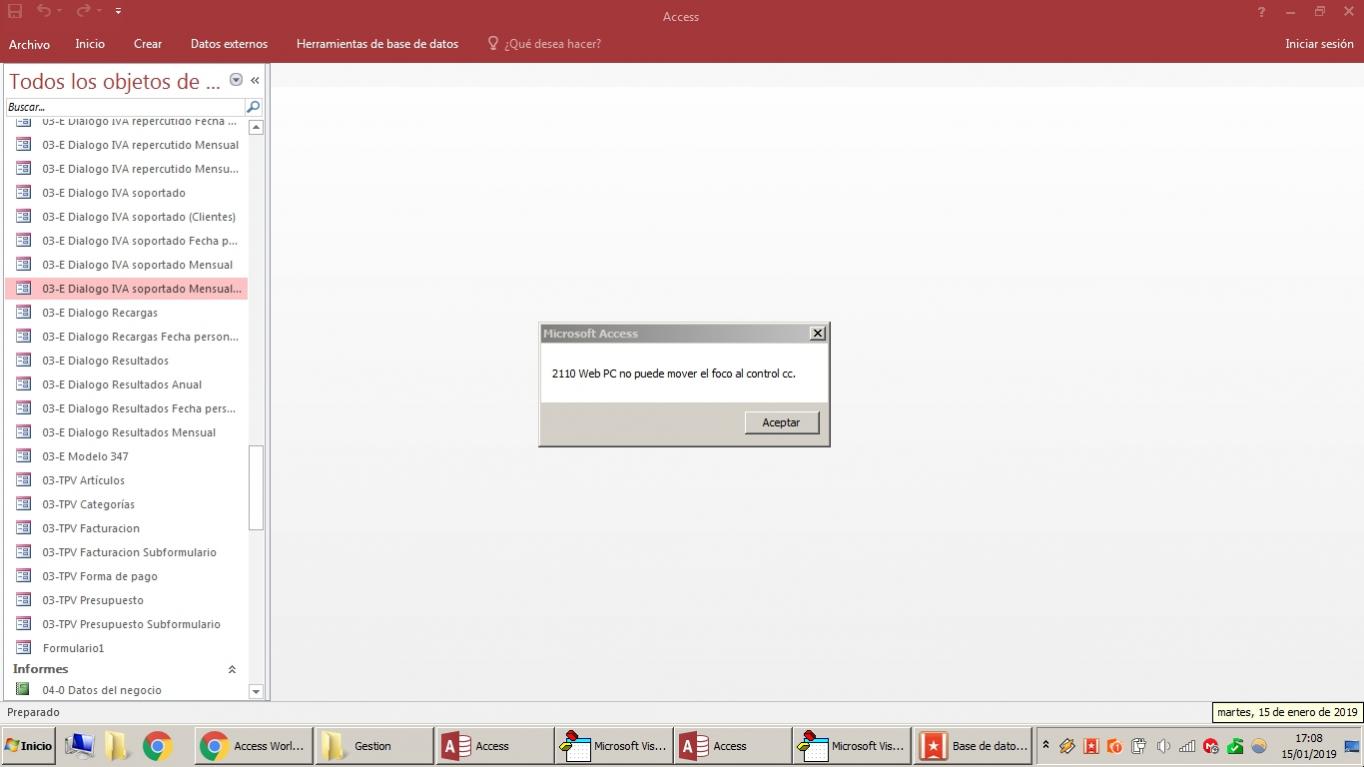The width and height of the screenshot is (1364, 767).
Task: Click the form icon beside 03-TPV Artículos
Action: click(x=24, y=480)
